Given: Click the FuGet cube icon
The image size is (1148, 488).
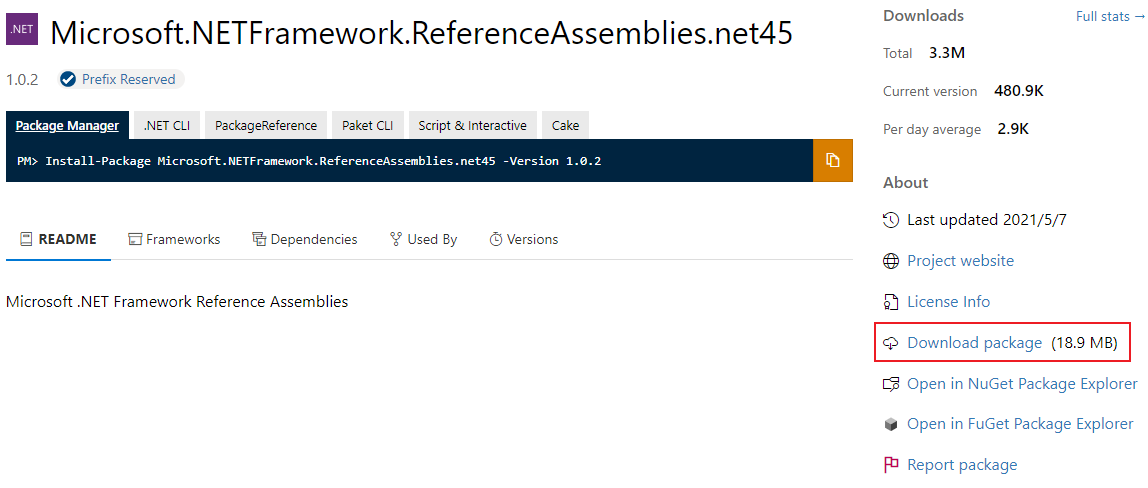Looking at the screenshot, I should tap(891, 424).
